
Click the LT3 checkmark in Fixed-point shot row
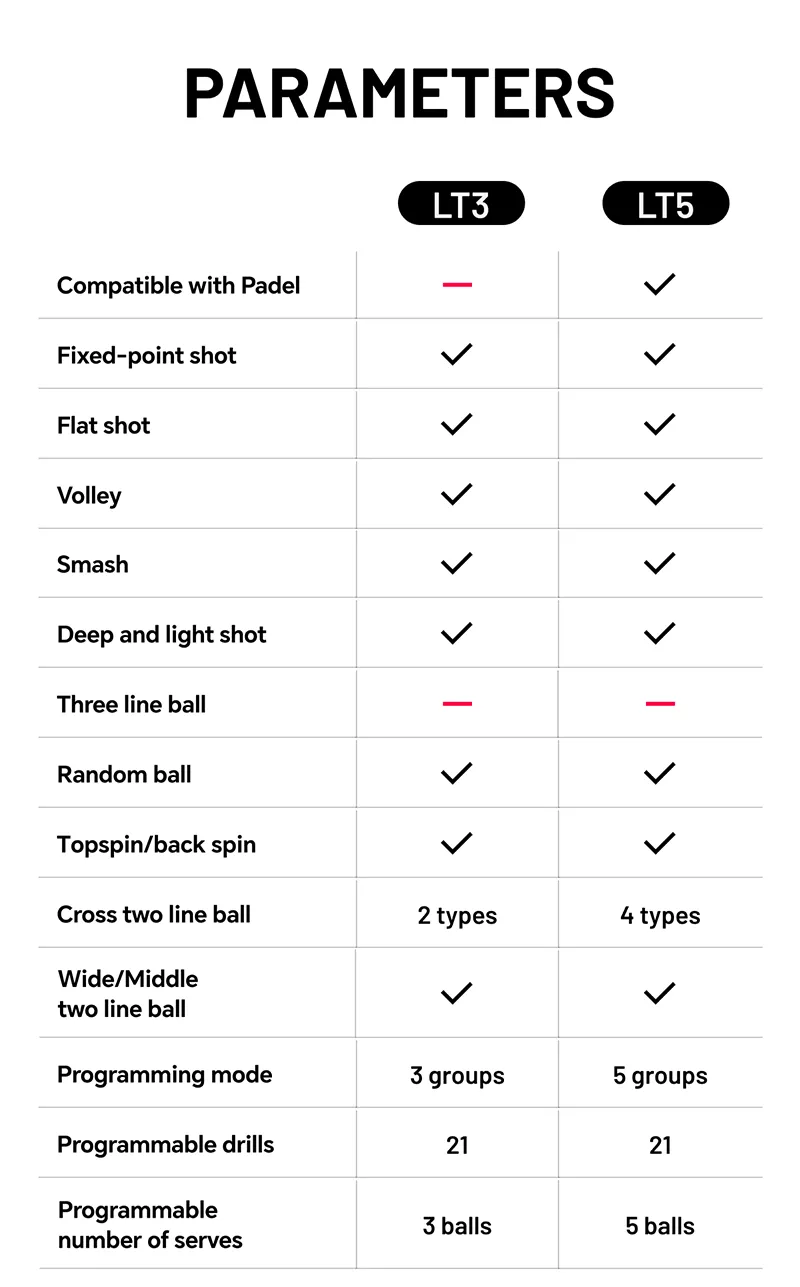coord(457,354)
